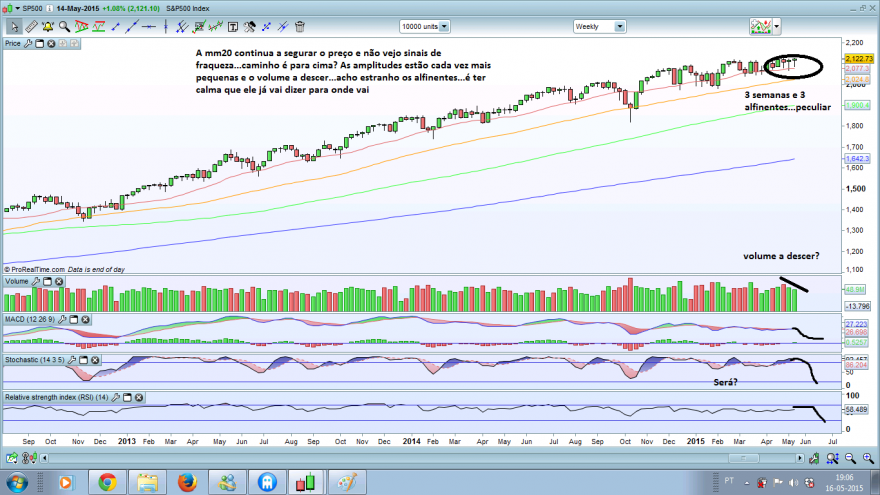880x495 pixels.
Task: Remove the MACD indicator panel
Action: pyautogui.click(x=85, y=319)
